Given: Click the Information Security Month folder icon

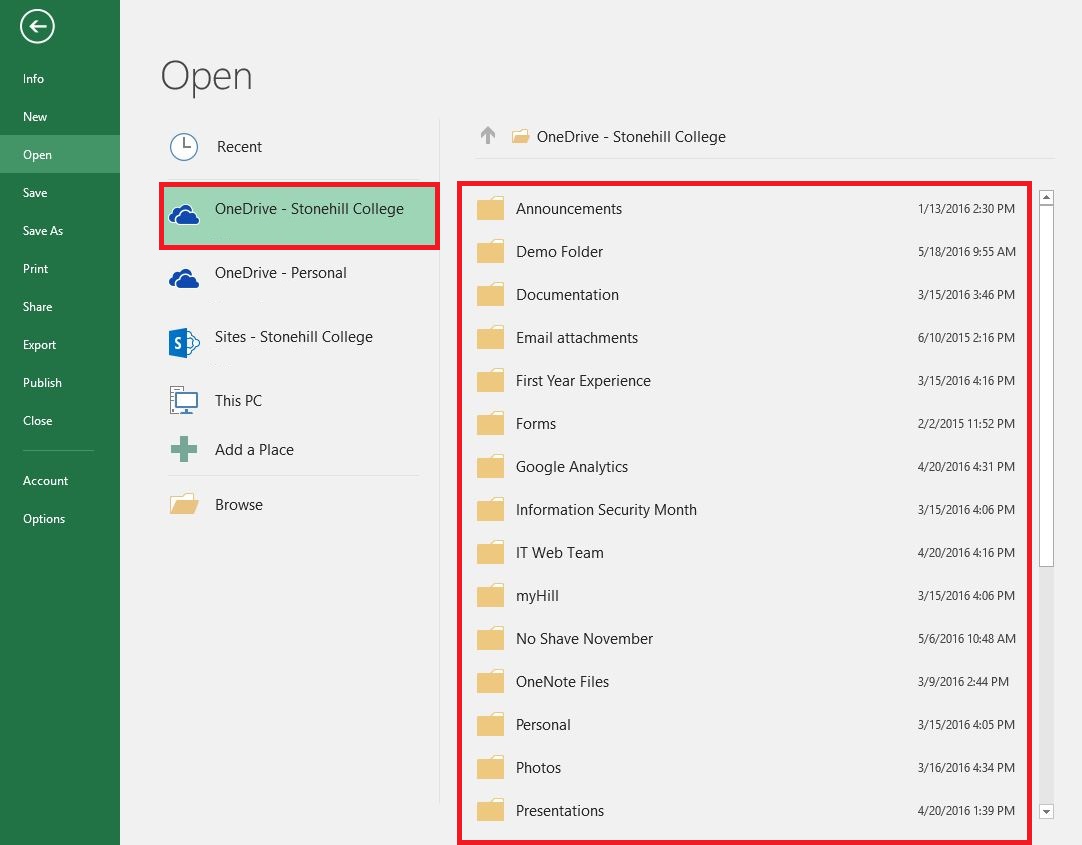Looking at the screenshot, I should 491,509.
